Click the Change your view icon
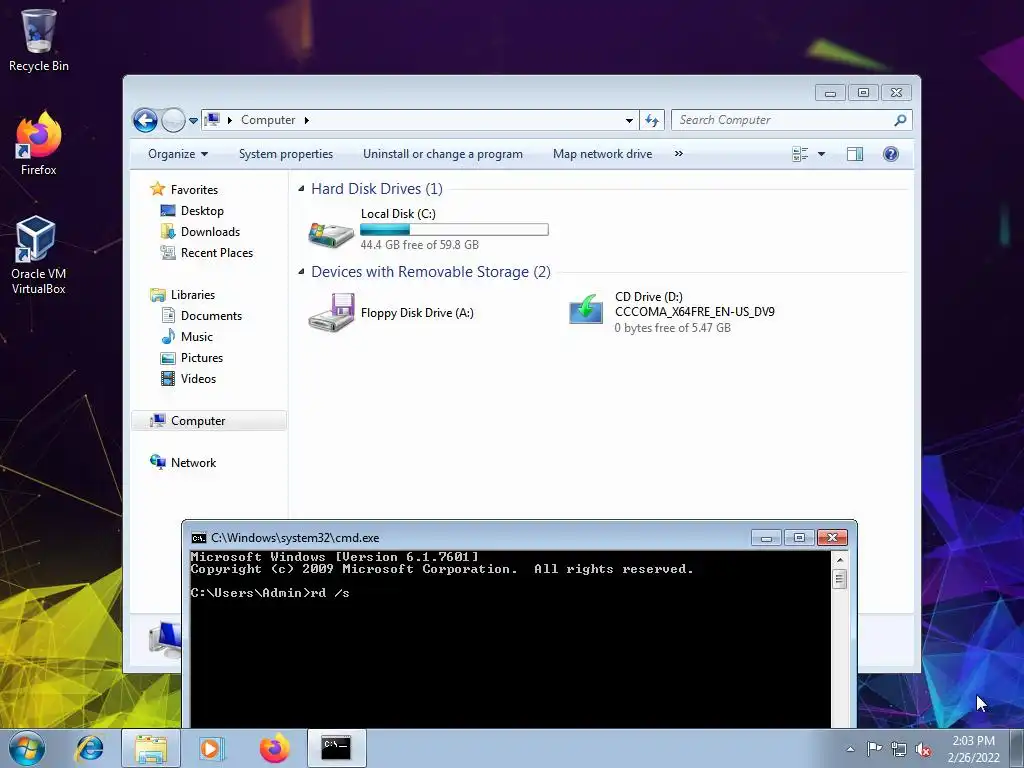 (x=800, y=154)
